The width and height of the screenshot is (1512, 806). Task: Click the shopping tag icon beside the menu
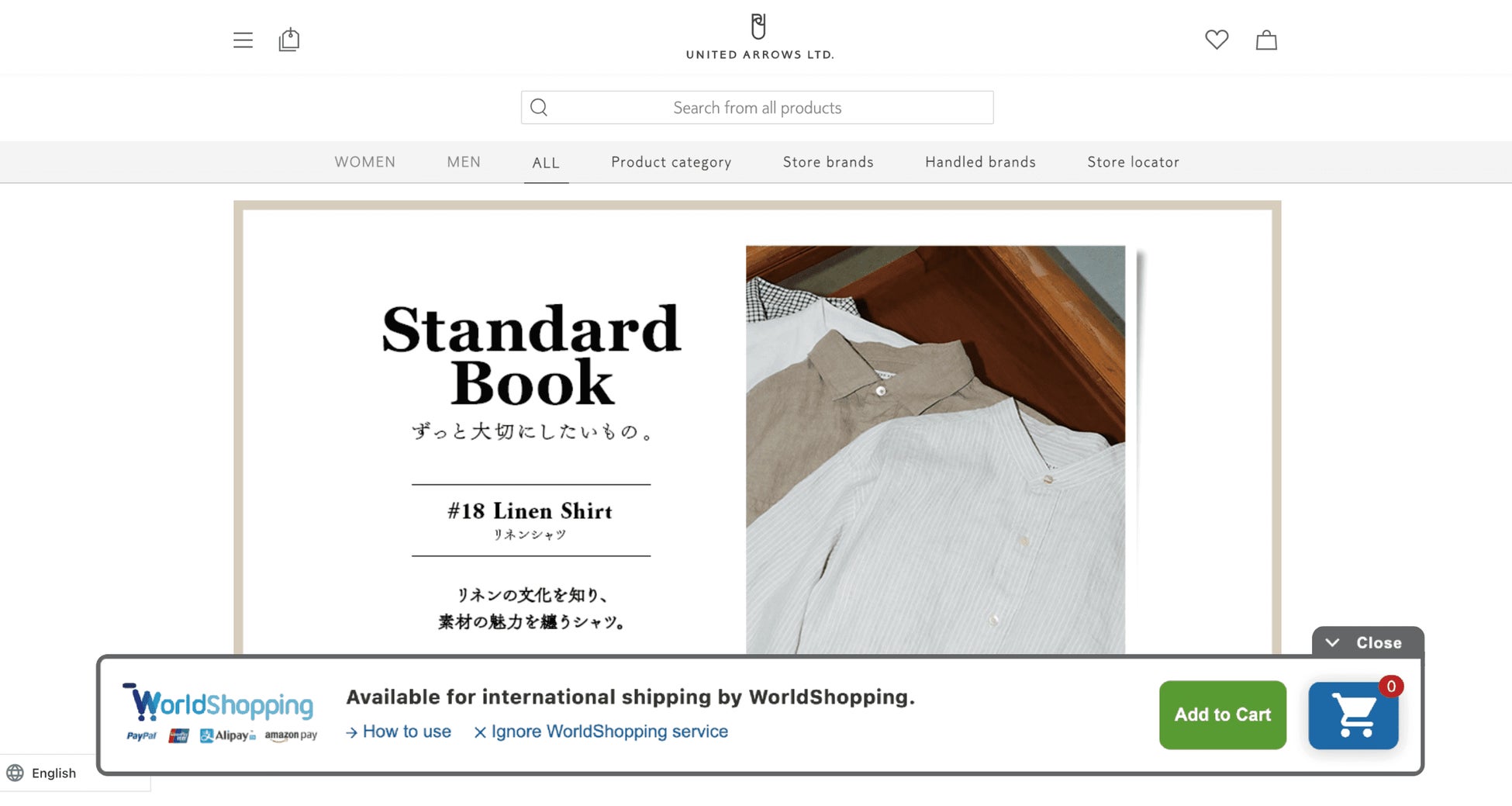click(289, 40)
